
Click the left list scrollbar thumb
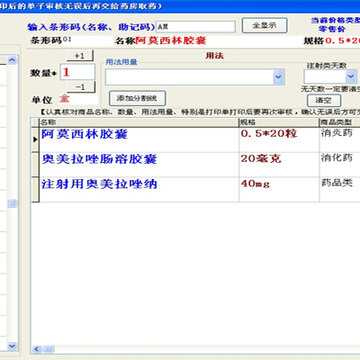(12, 203)
